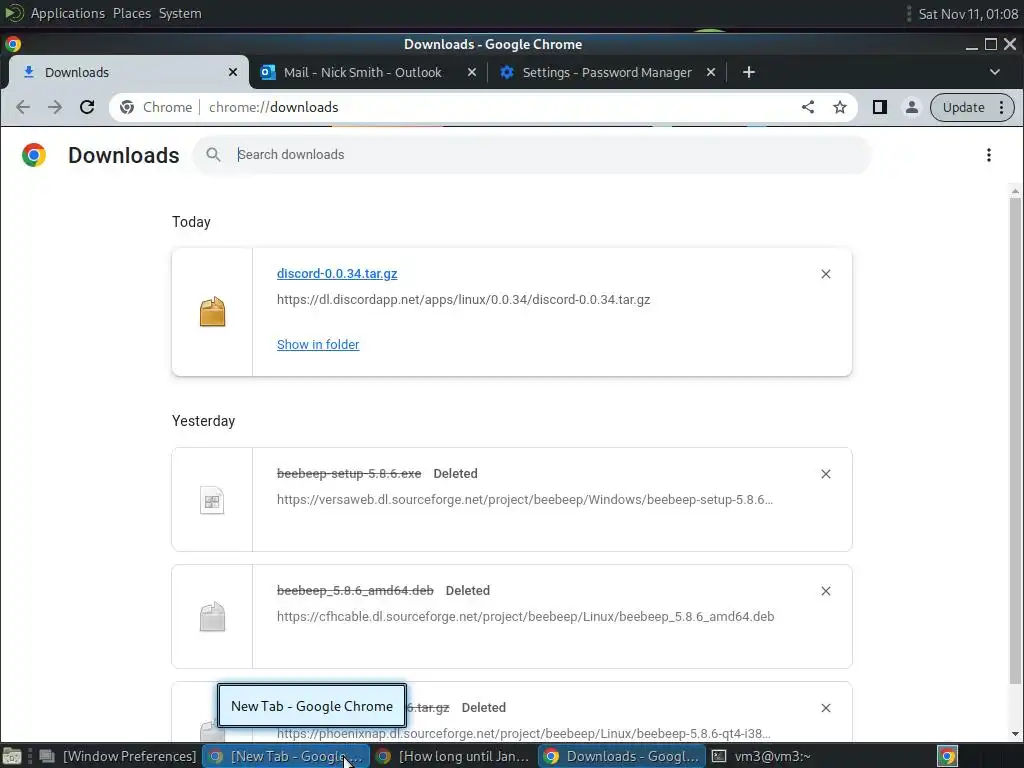The height and width of the screenshot is (768, 1024).
Task: Open the System menu
Action: coord(180,13)
